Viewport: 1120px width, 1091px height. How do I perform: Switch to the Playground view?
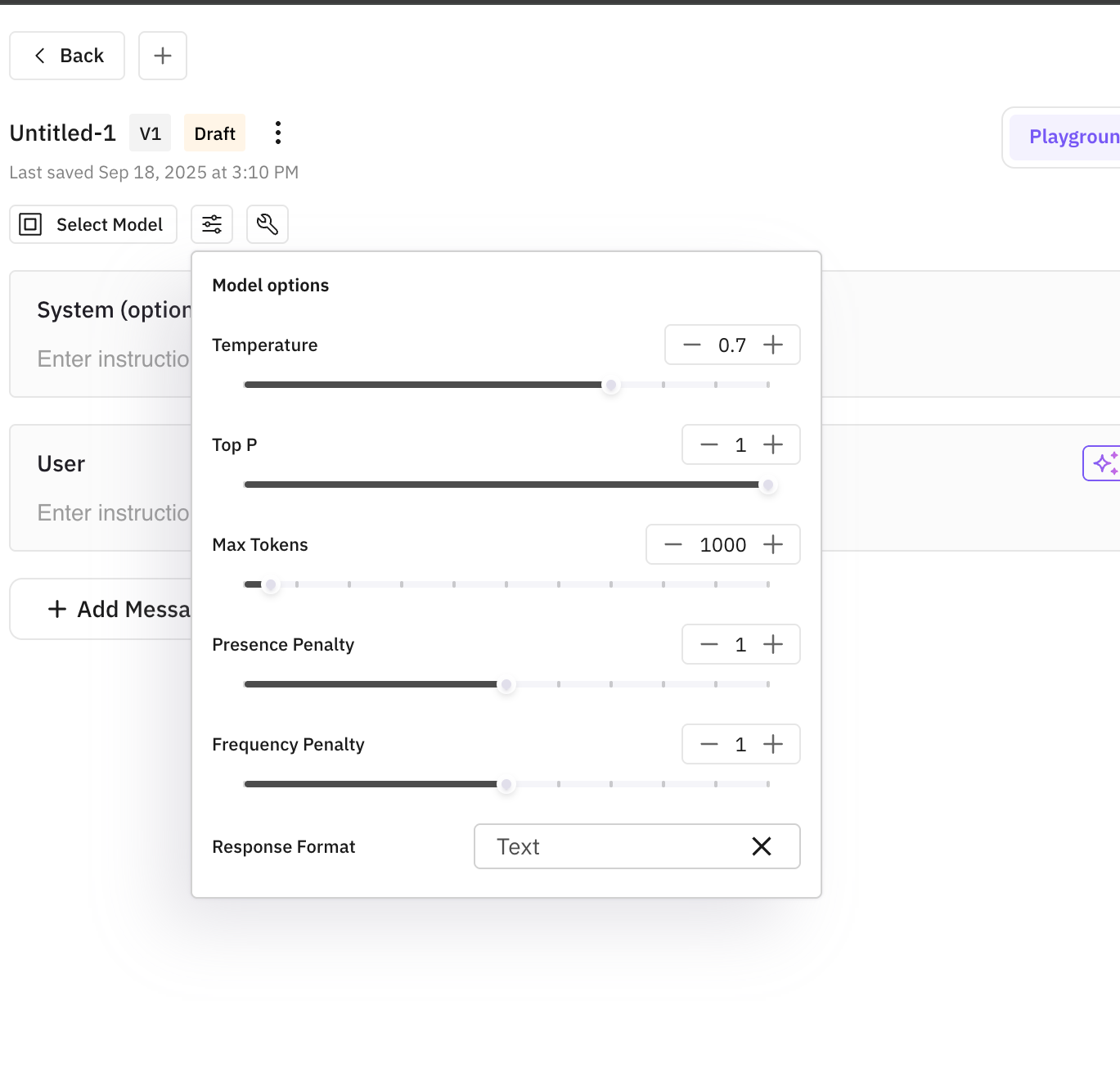[1071, 137]
